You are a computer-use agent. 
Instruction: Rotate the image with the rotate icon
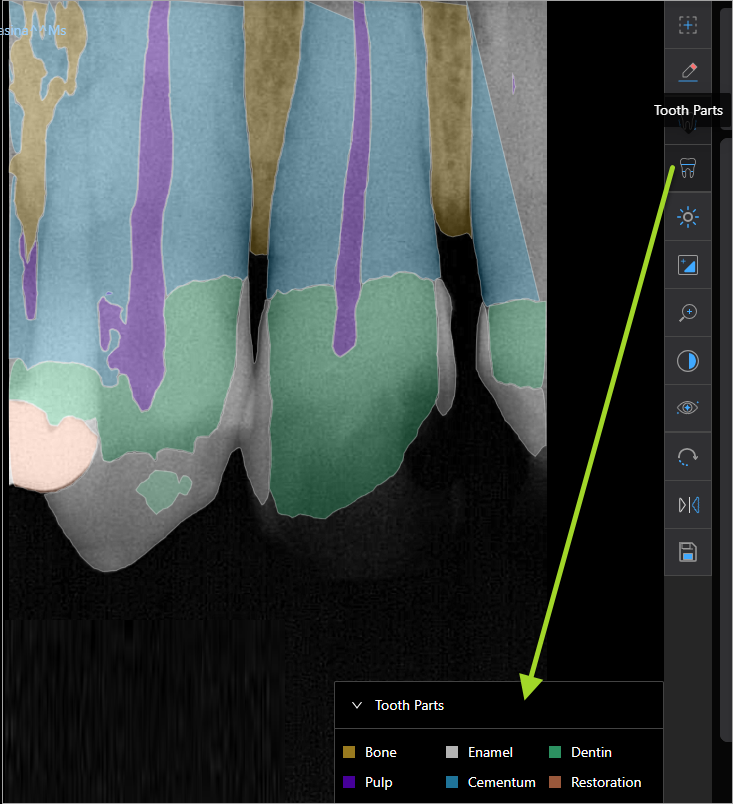[688, 457]
